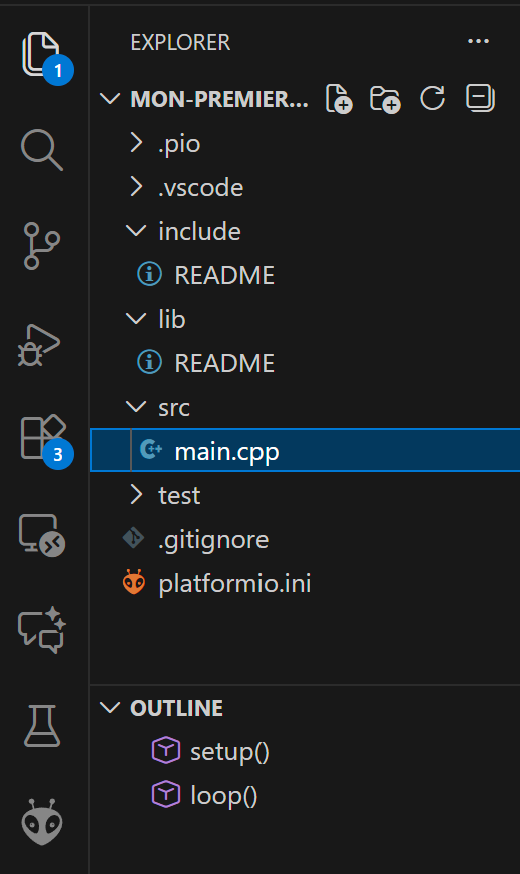The height and width of the screenshot is (874, 520).
Task: Collapse all folders in Explorer
Action: tap(480, 99)
